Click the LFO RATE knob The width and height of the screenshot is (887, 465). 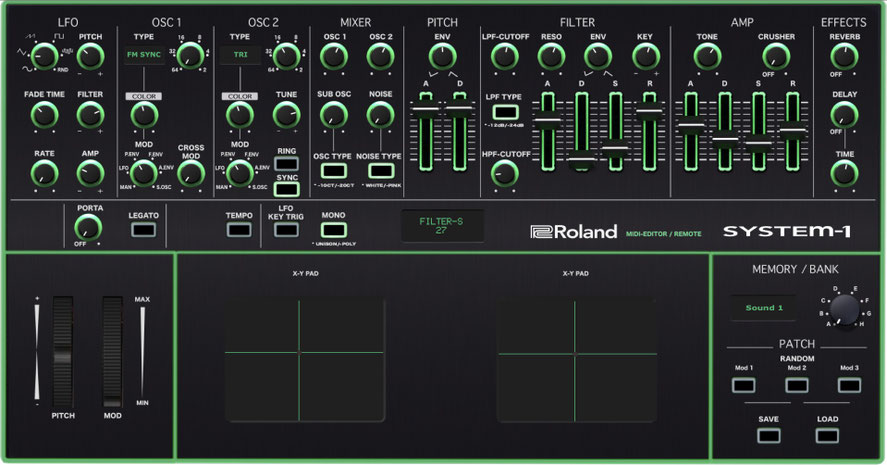point(44,174)
